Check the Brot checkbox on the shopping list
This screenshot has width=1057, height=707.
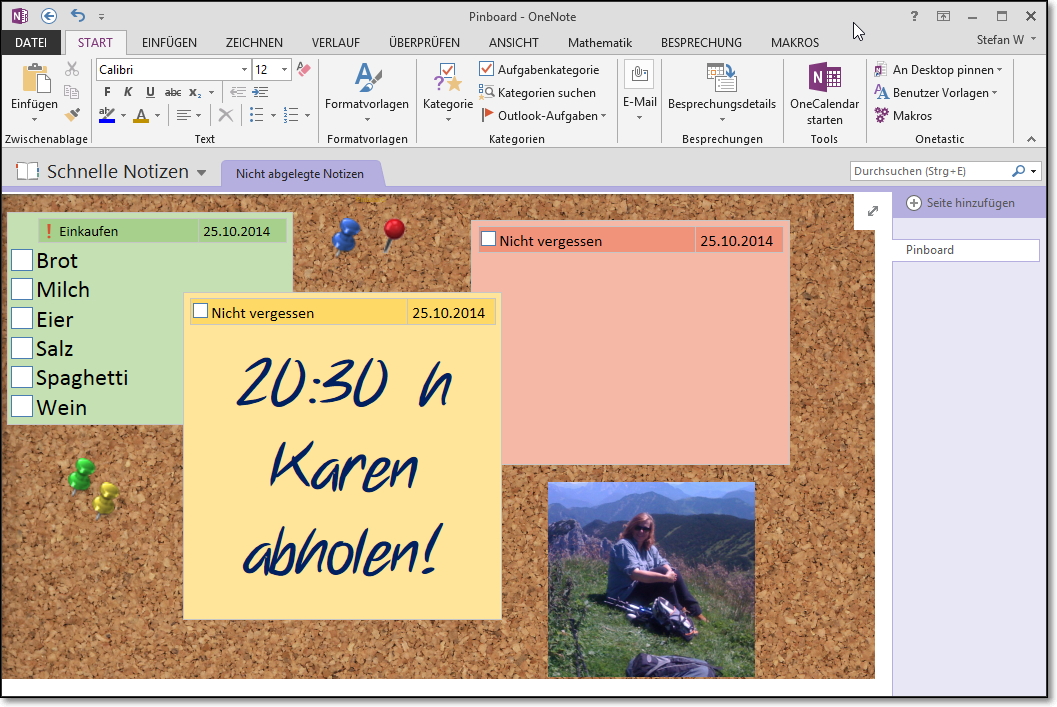tap(21, 260)
